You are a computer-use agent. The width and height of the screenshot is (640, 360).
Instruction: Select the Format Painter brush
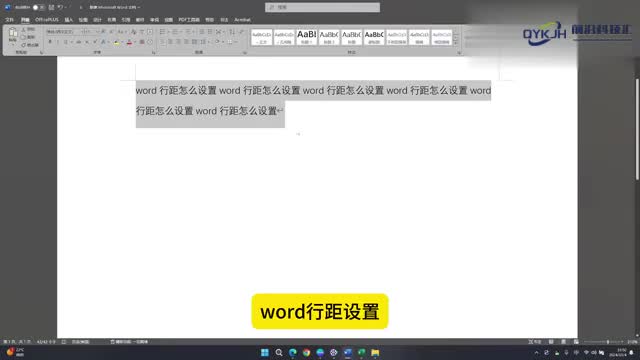point(24,44)
